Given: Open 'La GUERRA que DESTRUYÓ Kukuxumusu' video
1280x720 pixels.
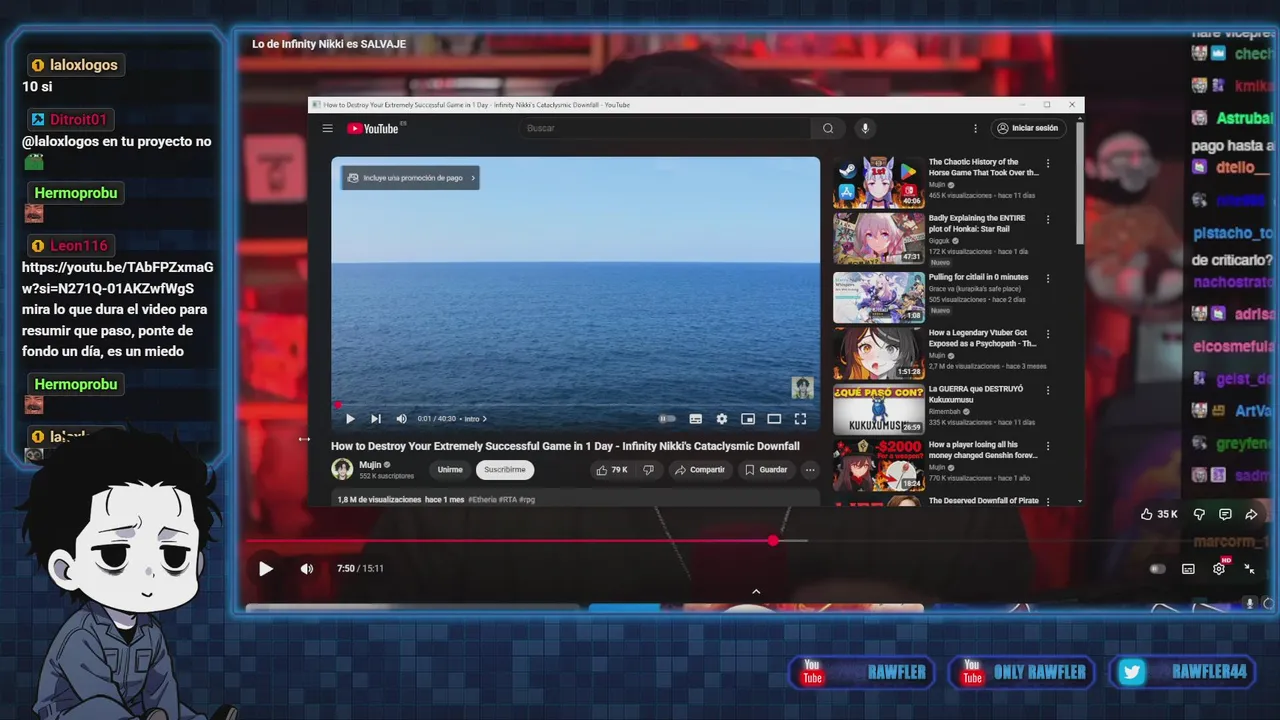Looking at the screenshot, I should click(878, 409).
